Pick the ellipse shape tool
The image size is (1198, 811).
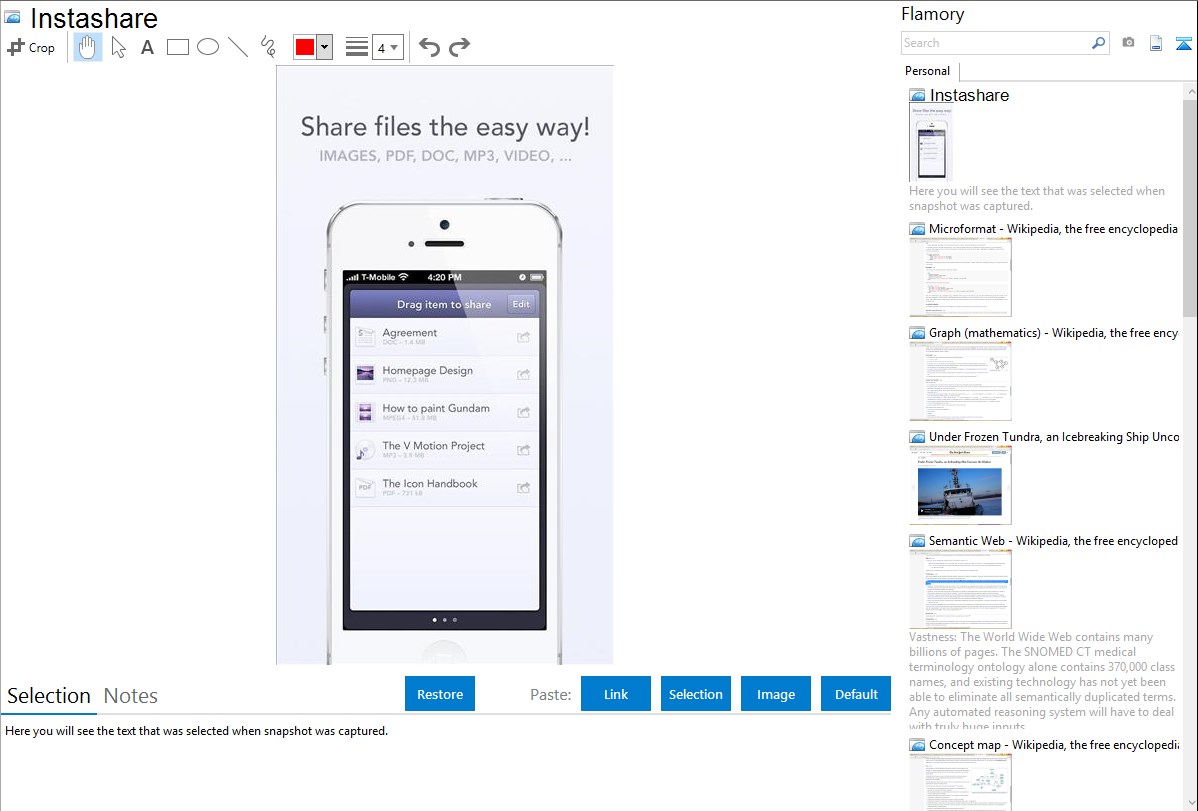(x=207, y=47)
